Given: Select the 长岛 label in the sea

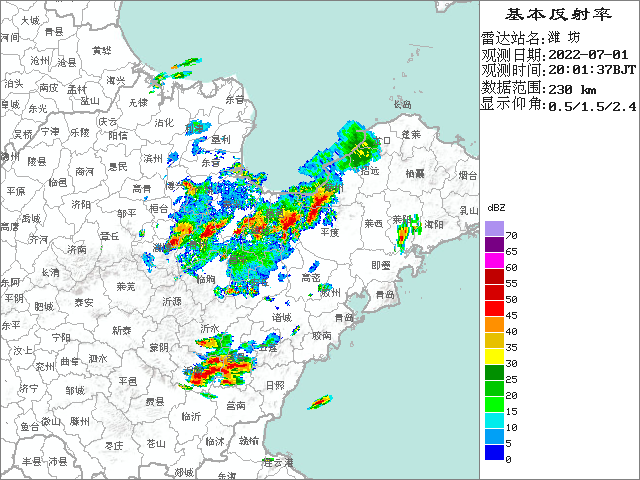Looking at the screenshot, I should [x=402, y=104].
